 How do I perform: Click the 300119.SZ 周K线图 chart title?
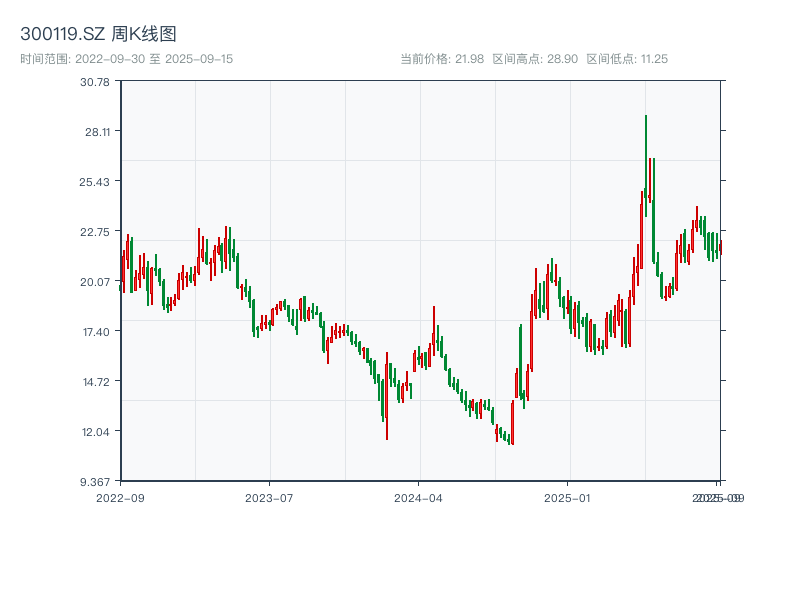[x=98, y=34]
